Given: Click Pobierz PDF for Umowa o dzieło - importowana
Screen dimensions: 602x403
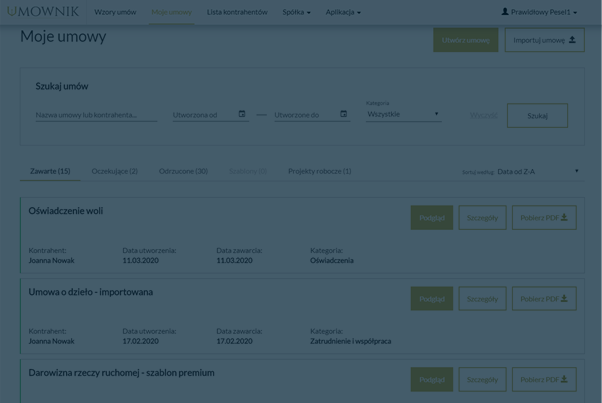Looking at the screenshot, I should point(544,299).
